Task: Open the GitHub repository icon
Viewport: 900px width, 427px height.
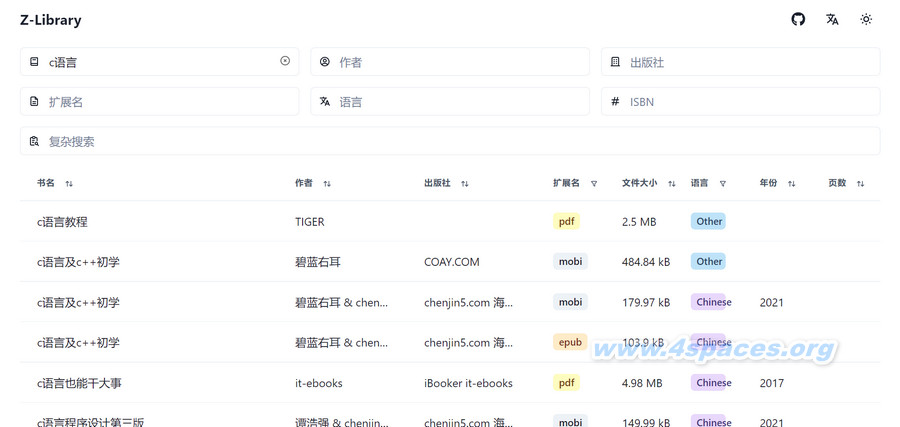Action: pyautogui.click(x=798, y=19)
